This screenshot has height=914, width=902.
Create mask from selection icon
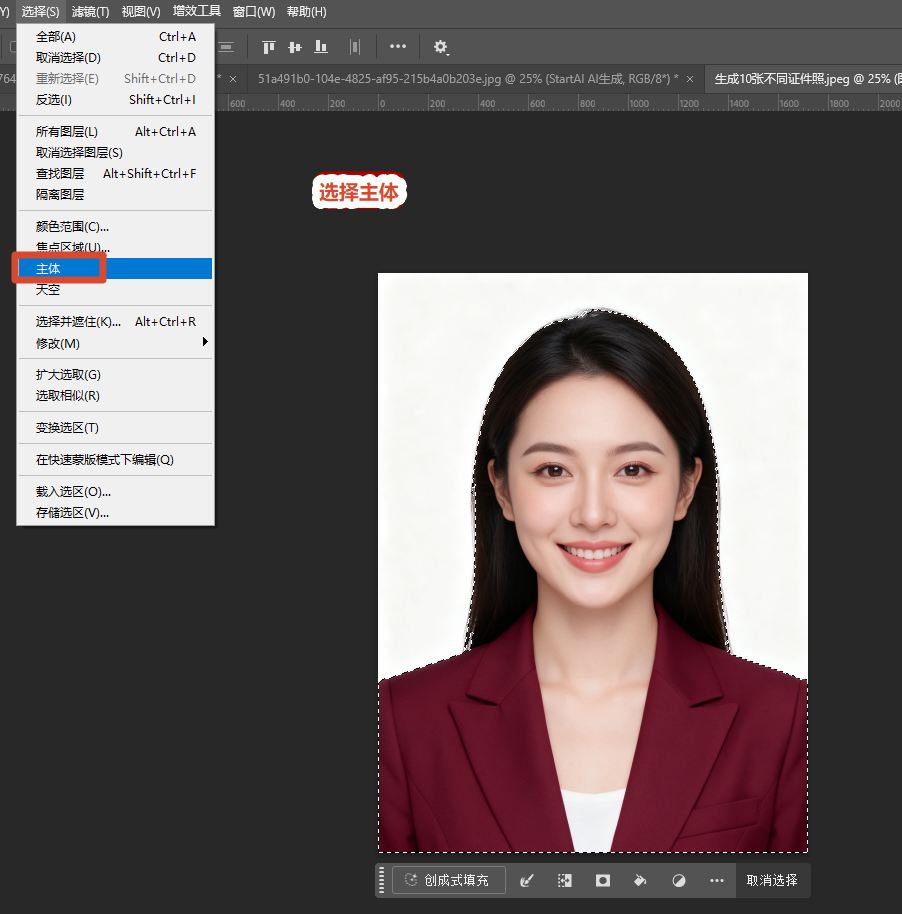point(602,880)
